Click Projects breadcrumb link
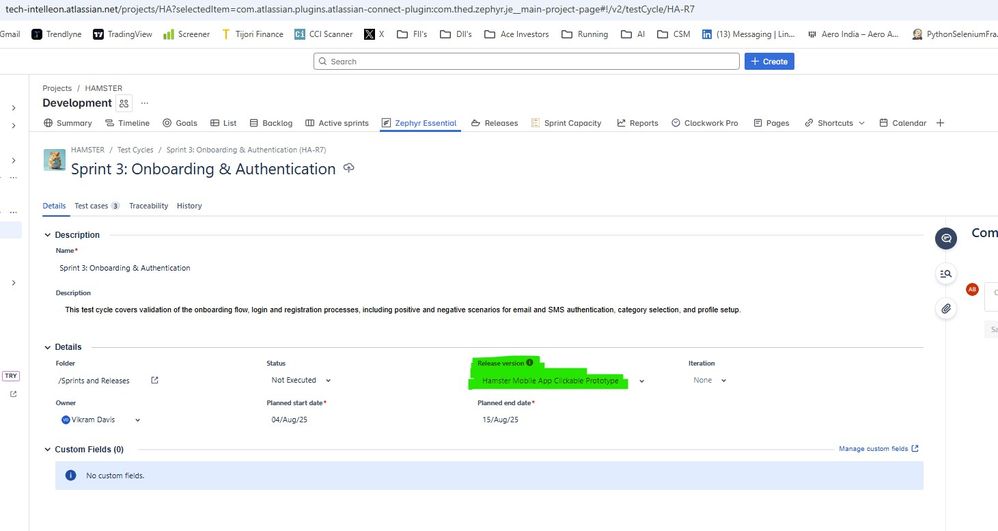 click(x=57, y=88)
